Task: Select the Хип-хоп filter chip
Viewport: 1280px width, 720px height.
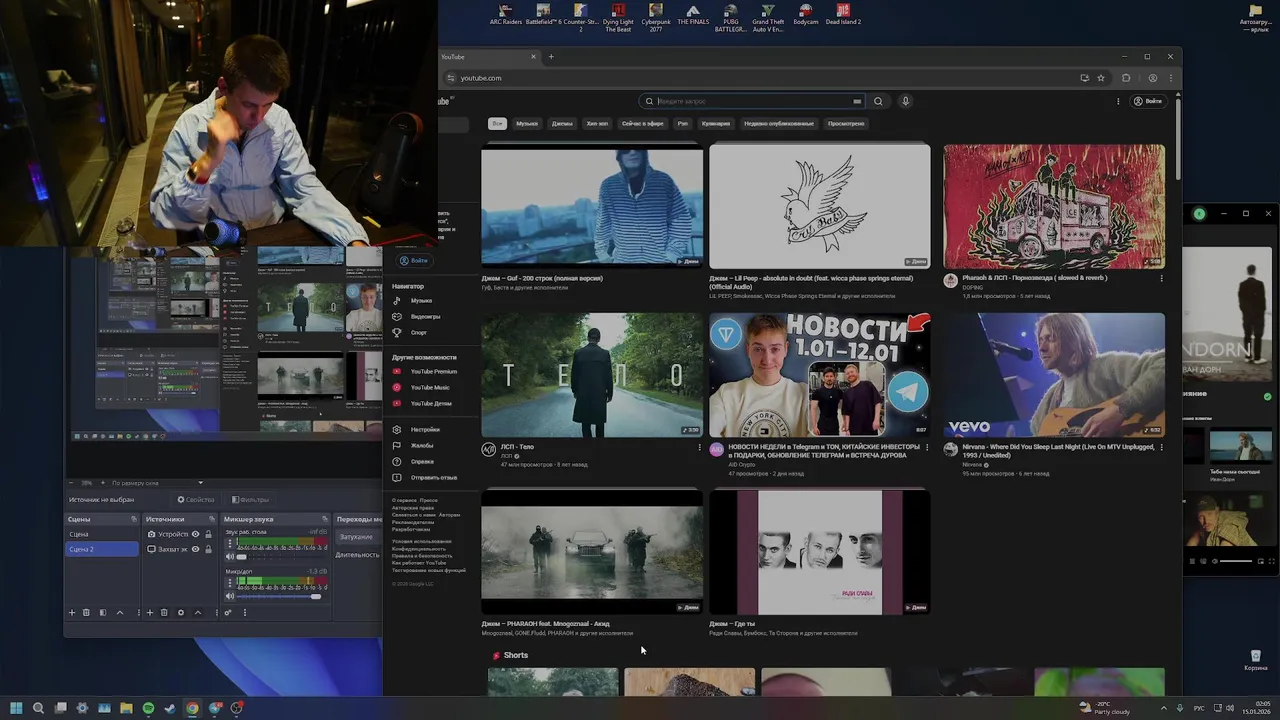Action: (597, 124)
